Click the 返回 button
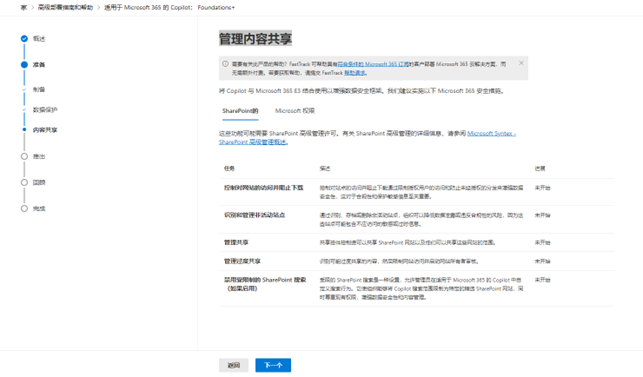The width and height of the screenshot is (643, 377). [234, 365]
